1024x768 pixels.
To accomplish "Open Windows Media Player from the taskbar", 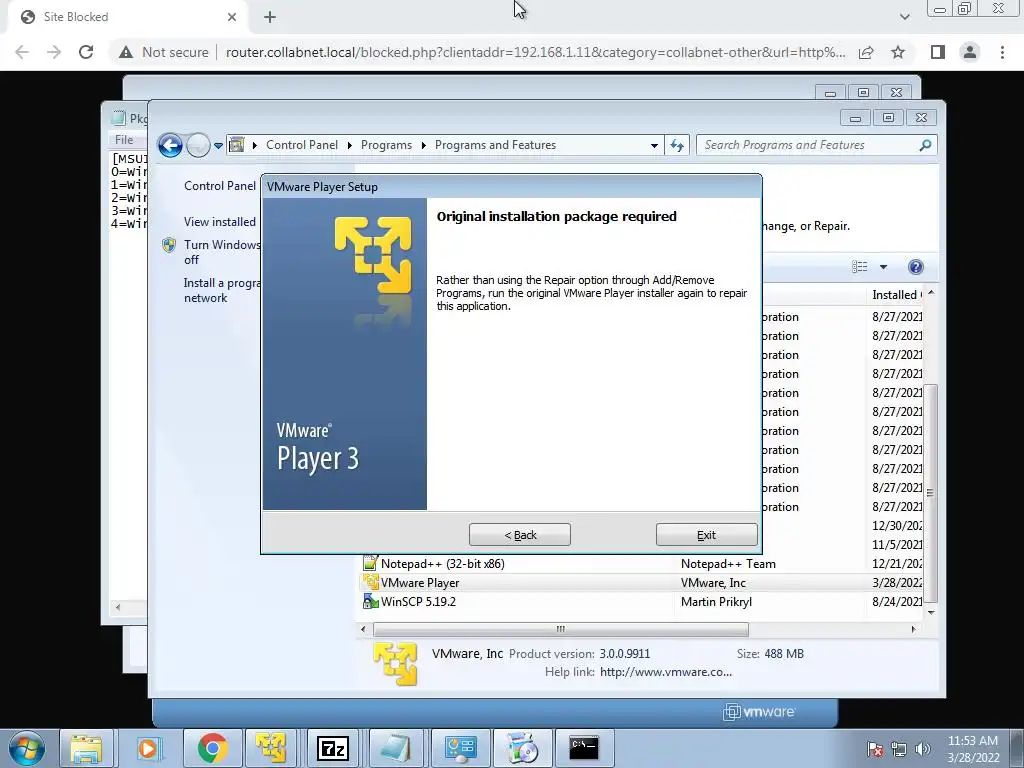I will click(x=148, y=748).
